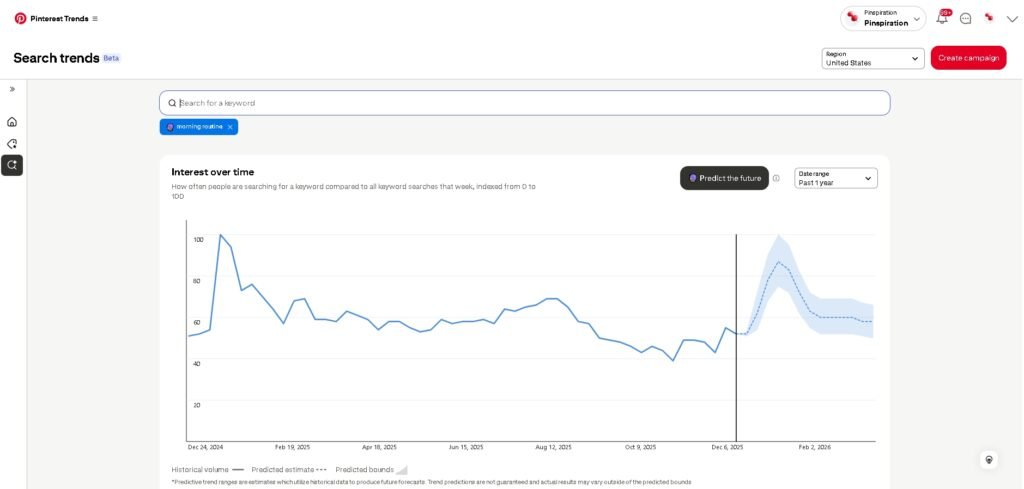
Task: Select the search trends sidebar icon
Action: click(12, 165)
